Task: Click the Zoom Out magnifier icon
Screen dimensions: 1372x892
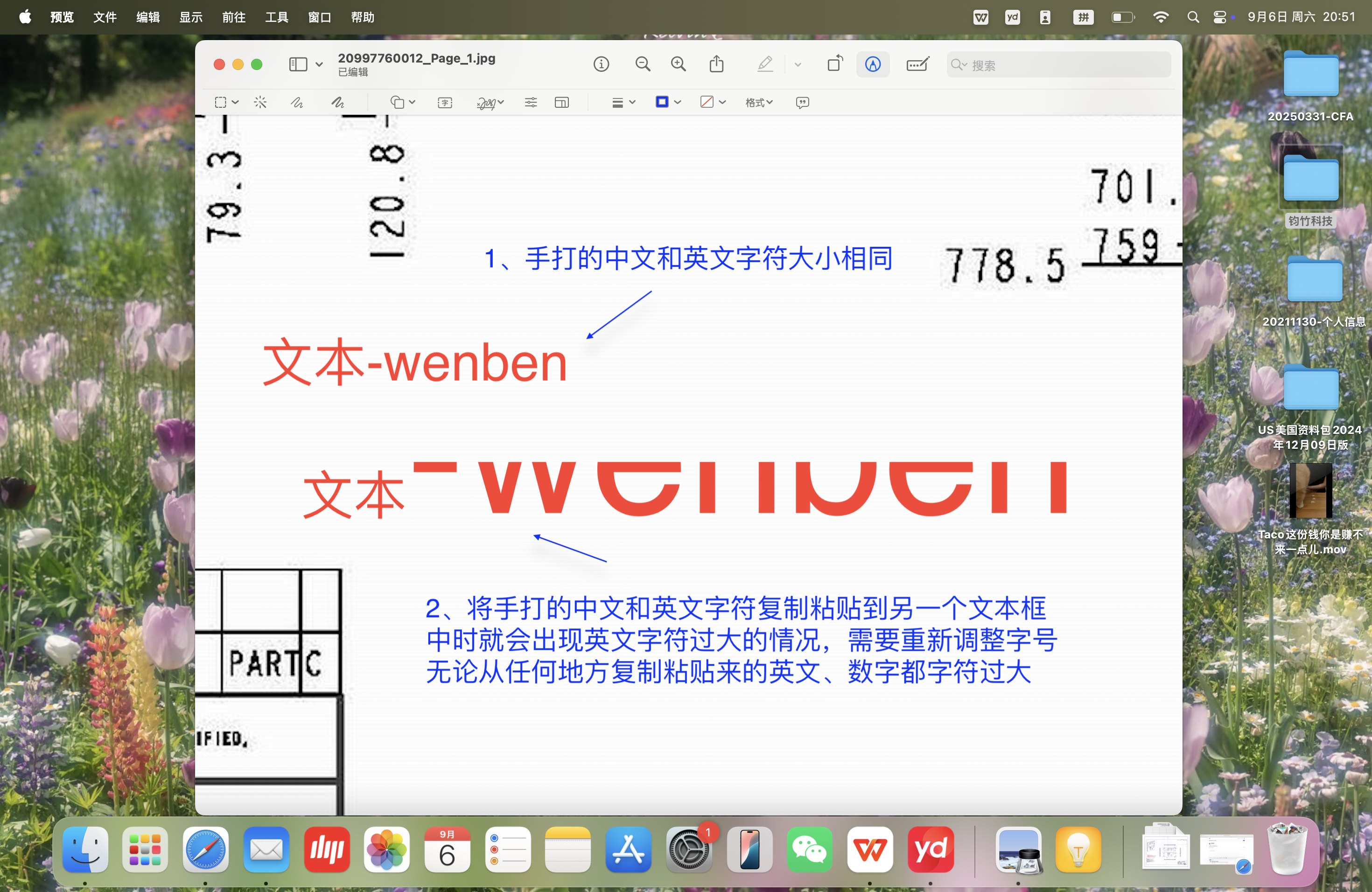Action: click(x=642, y=64)
